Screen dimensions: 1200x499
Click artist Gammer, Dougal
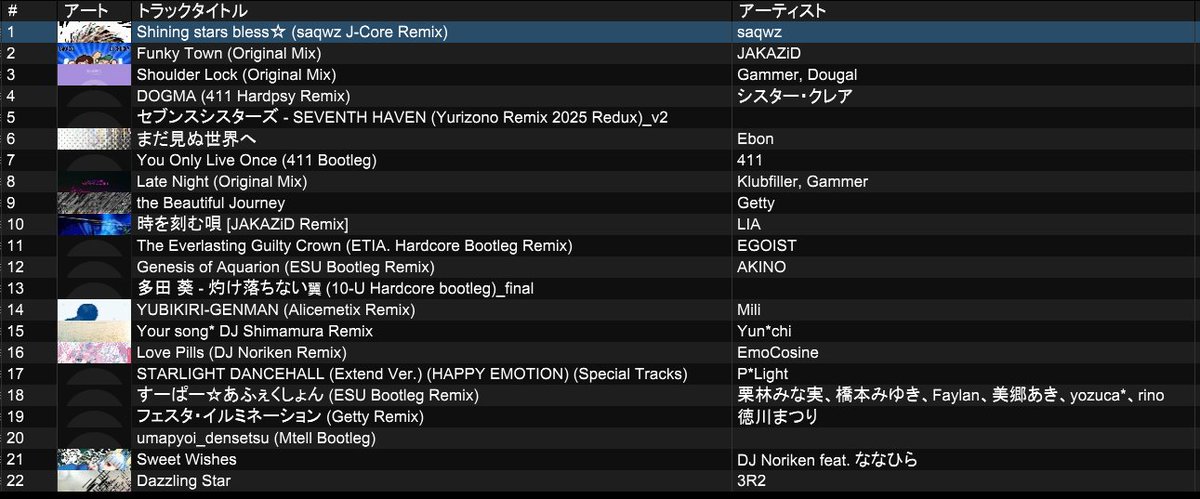tap(797, 74)
